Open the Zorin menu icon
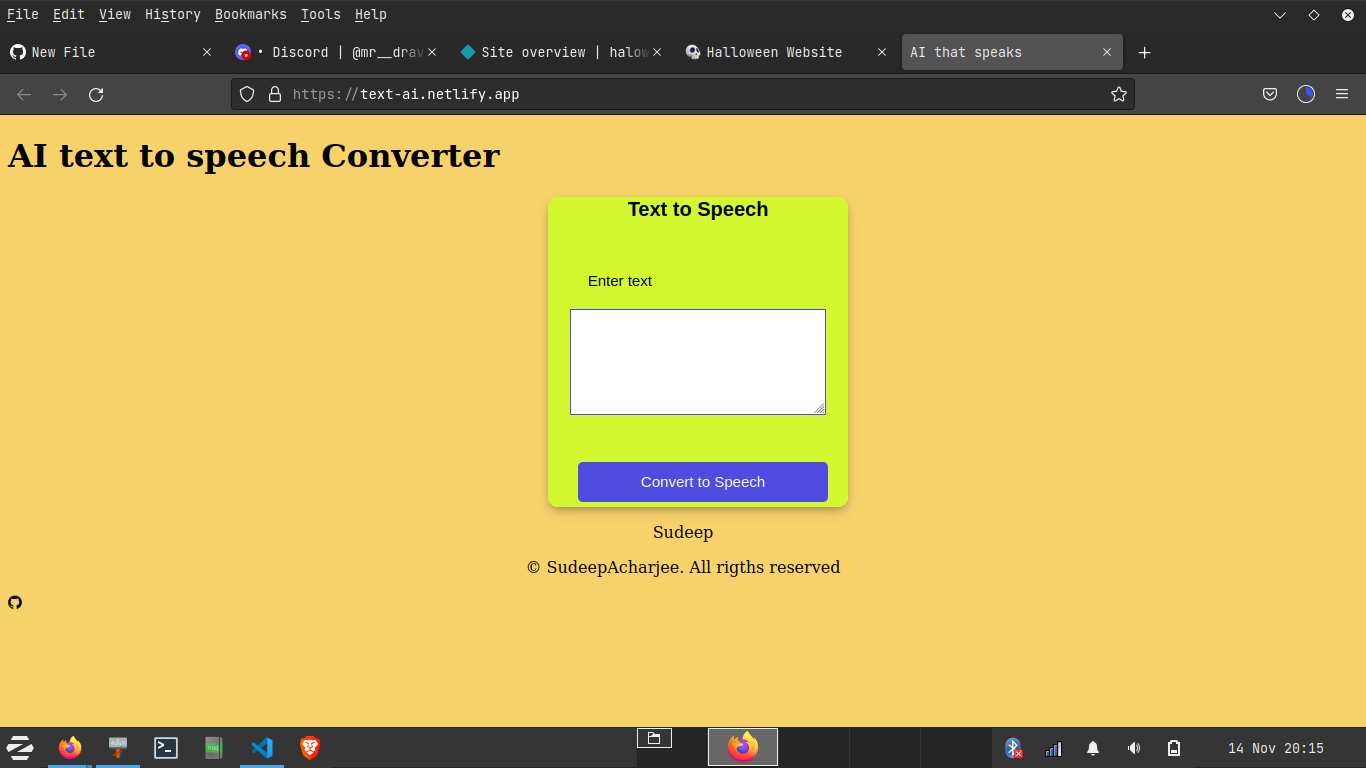Image resolution: width=1366 pixels, height=768 pixels. (x=20, y=747)
